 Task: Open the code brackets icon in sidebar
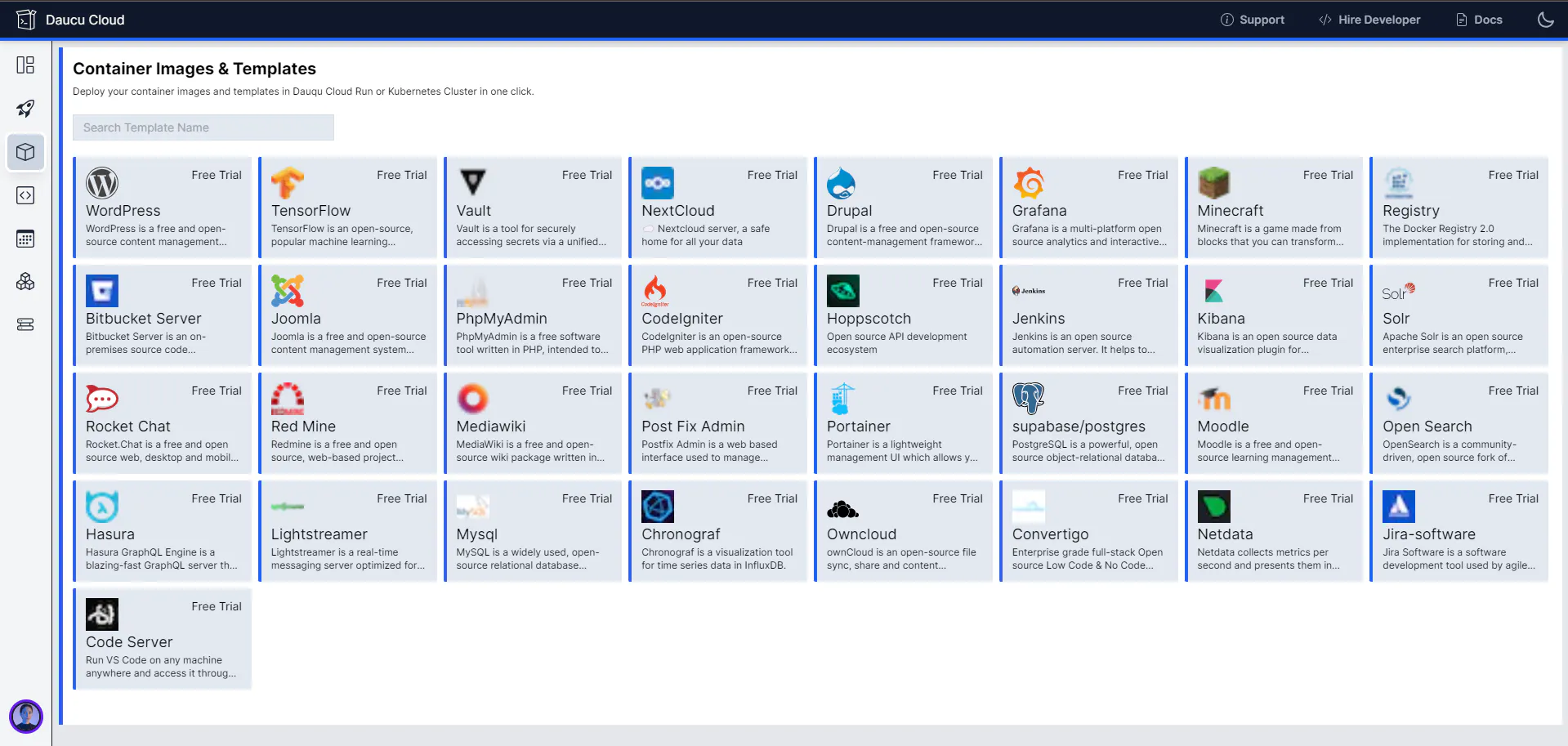(25, 195)
